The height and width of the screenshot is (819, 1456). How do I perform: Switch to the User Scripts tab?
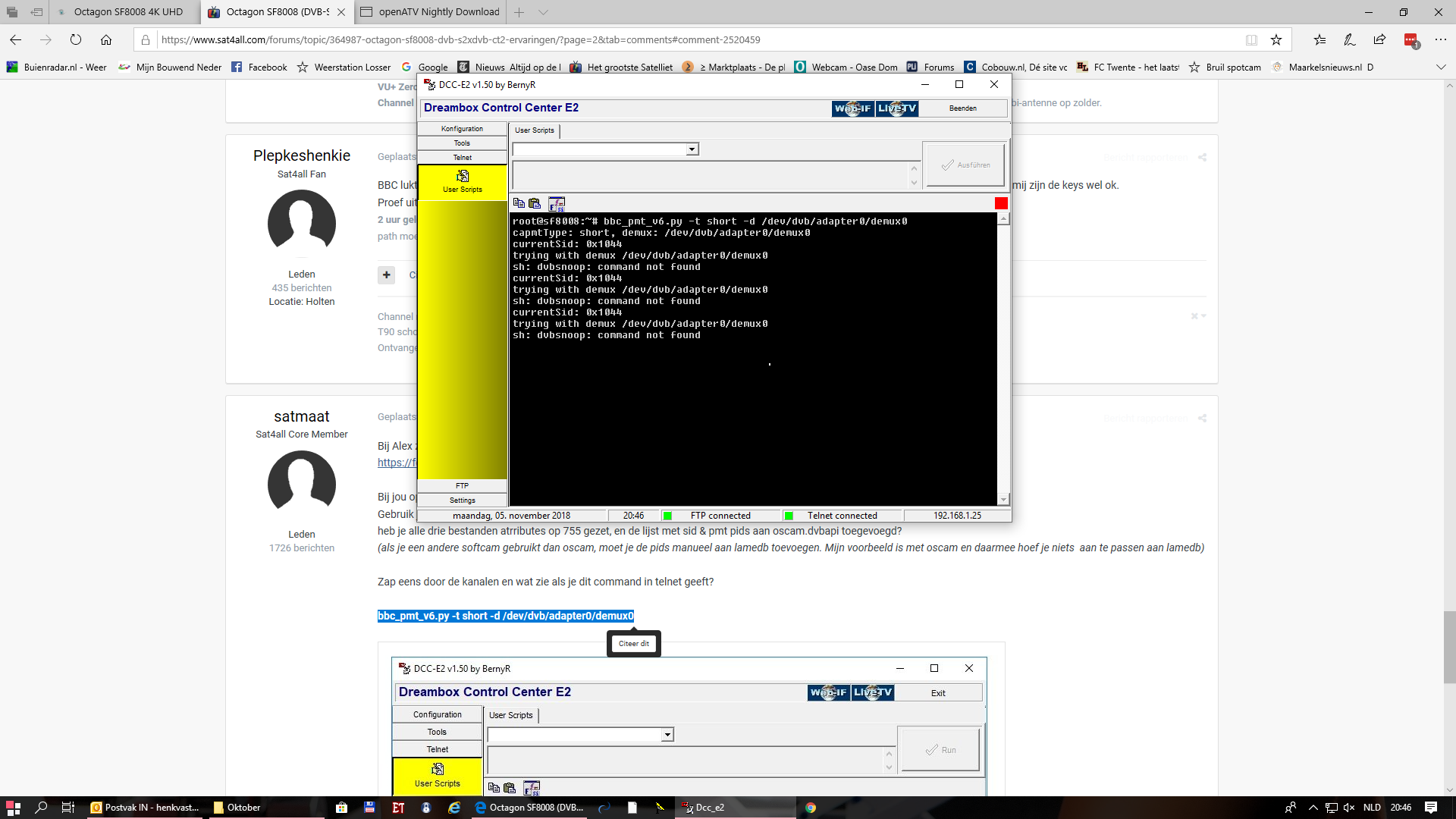tap(535, 130)
